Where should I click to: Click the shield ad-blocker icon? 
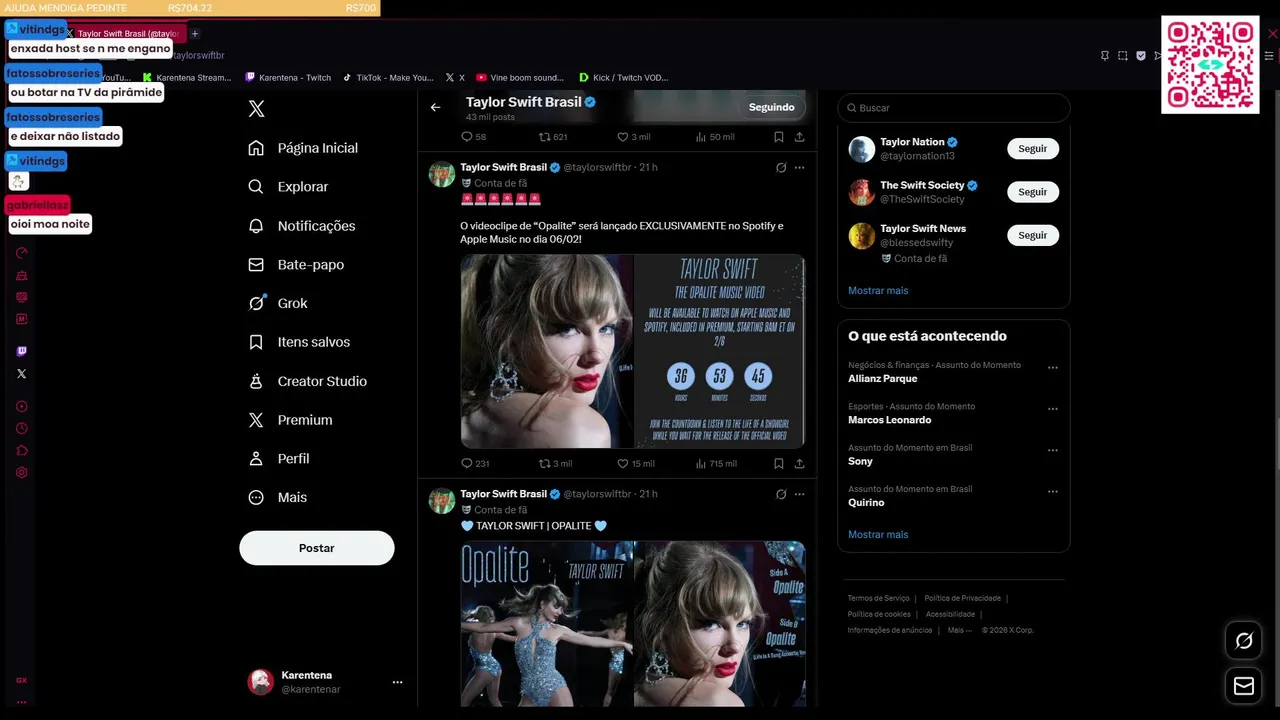point(1141,56)
